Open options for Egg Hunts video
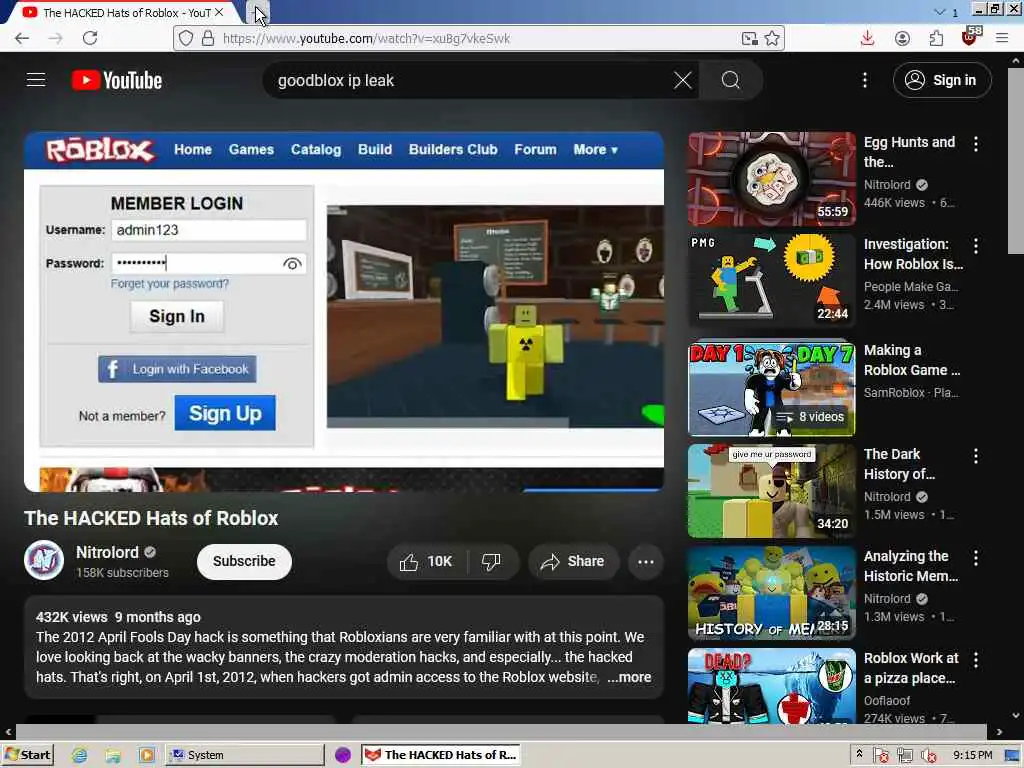This screenshot has height=768, width=1024. tap(976, 144)
